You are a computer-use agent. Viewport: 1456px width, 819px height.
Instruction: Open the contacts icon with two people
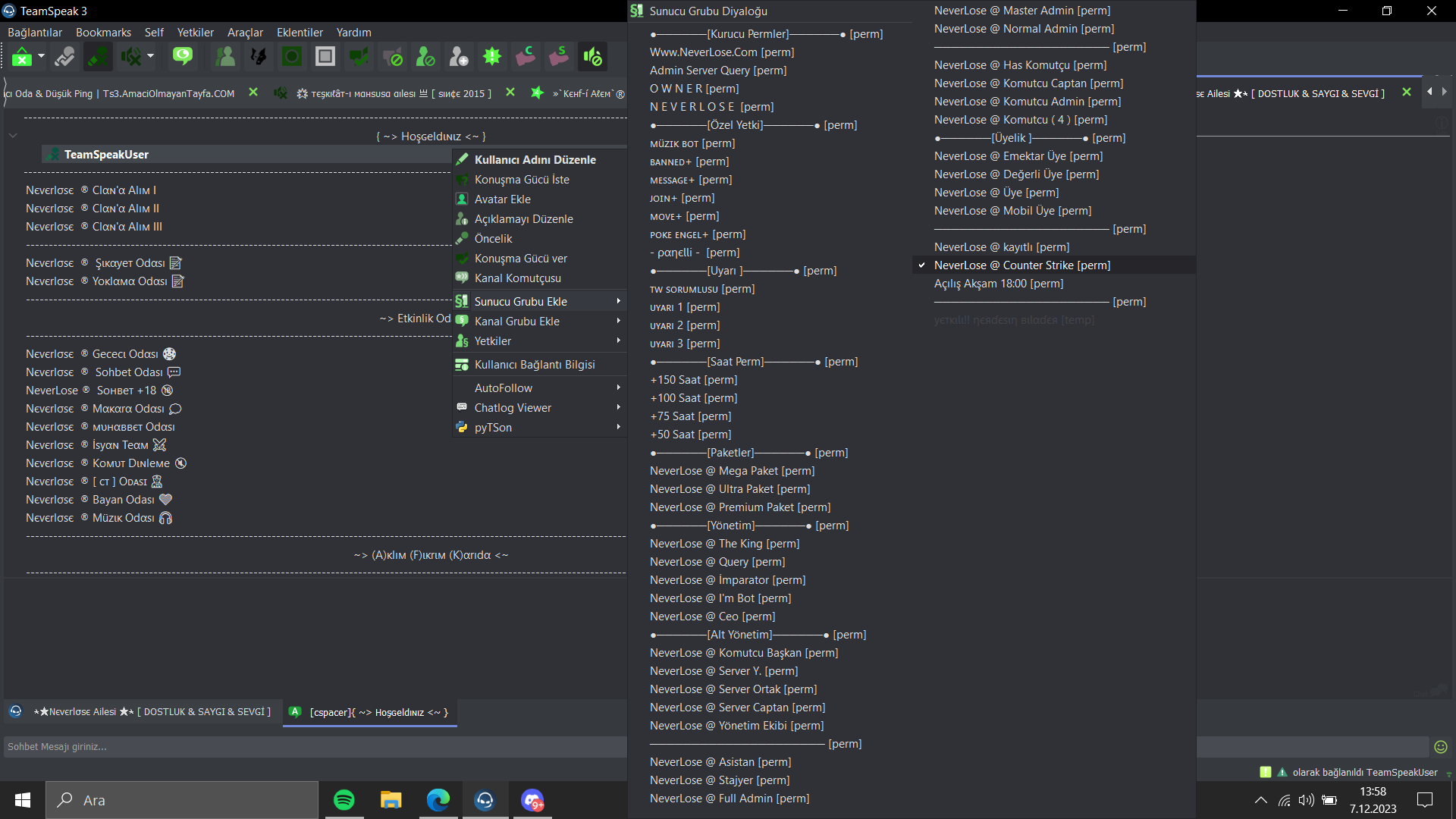click(225, 57)
